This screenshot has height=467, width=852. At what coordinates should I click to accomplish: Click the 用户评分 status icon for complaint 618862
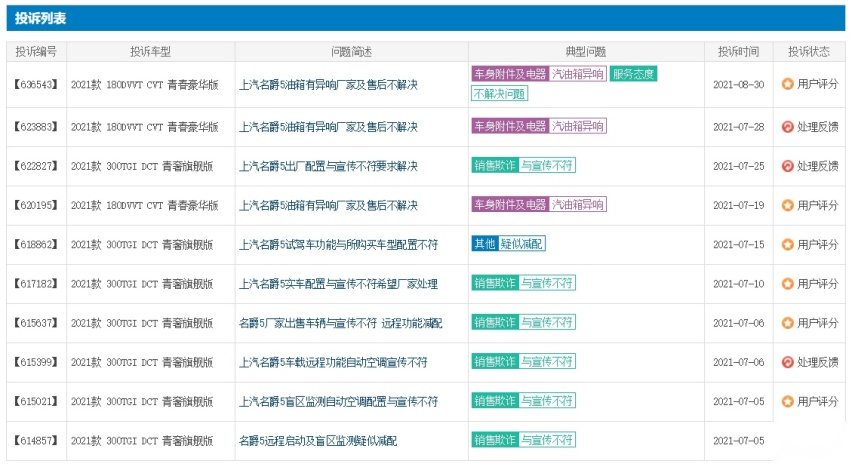[x=787, y=244]
